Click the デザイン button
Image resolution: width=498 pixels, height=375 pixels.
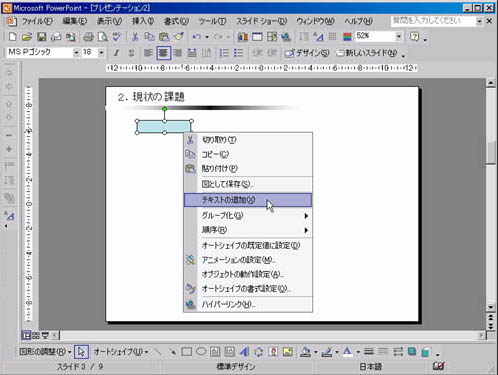tap(307, 53)
